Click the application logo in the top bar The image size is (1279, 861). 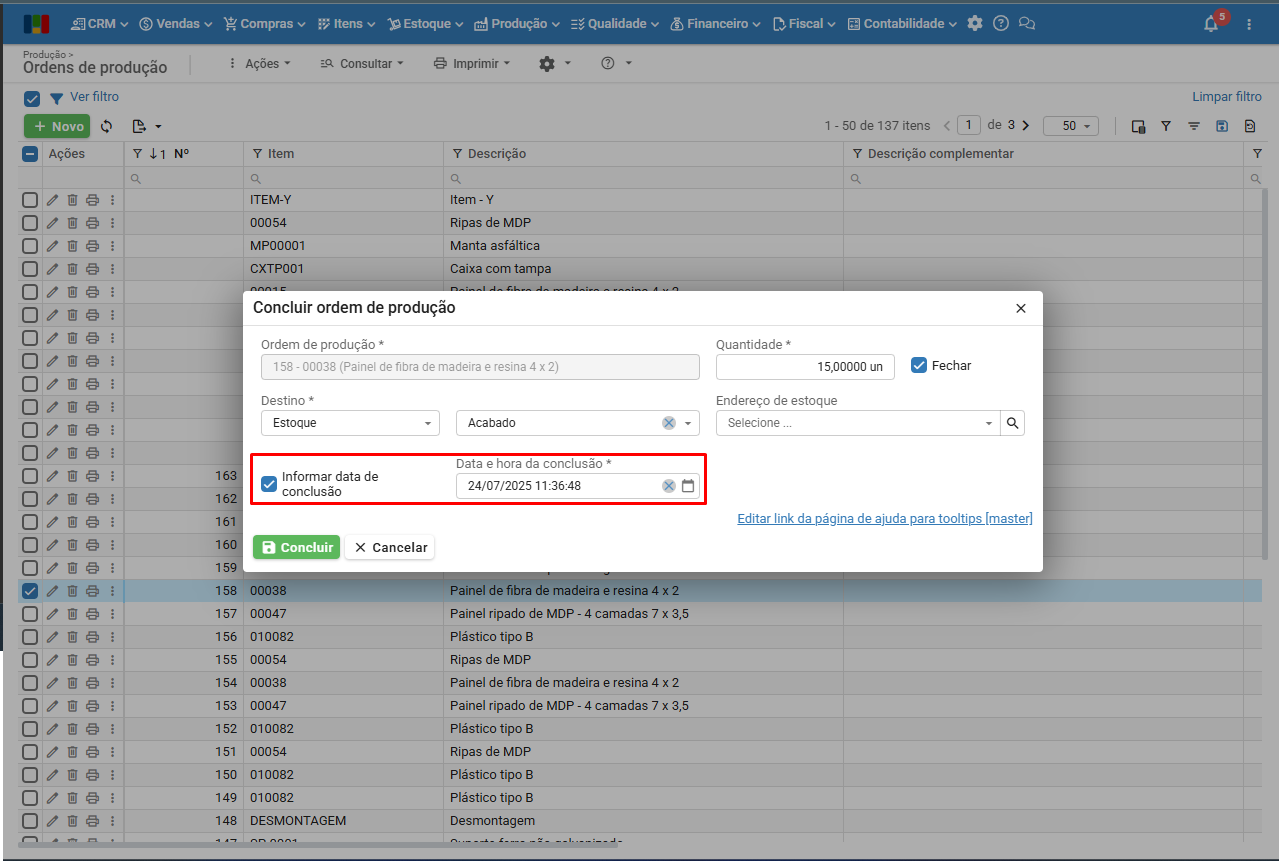click(36, 23)
